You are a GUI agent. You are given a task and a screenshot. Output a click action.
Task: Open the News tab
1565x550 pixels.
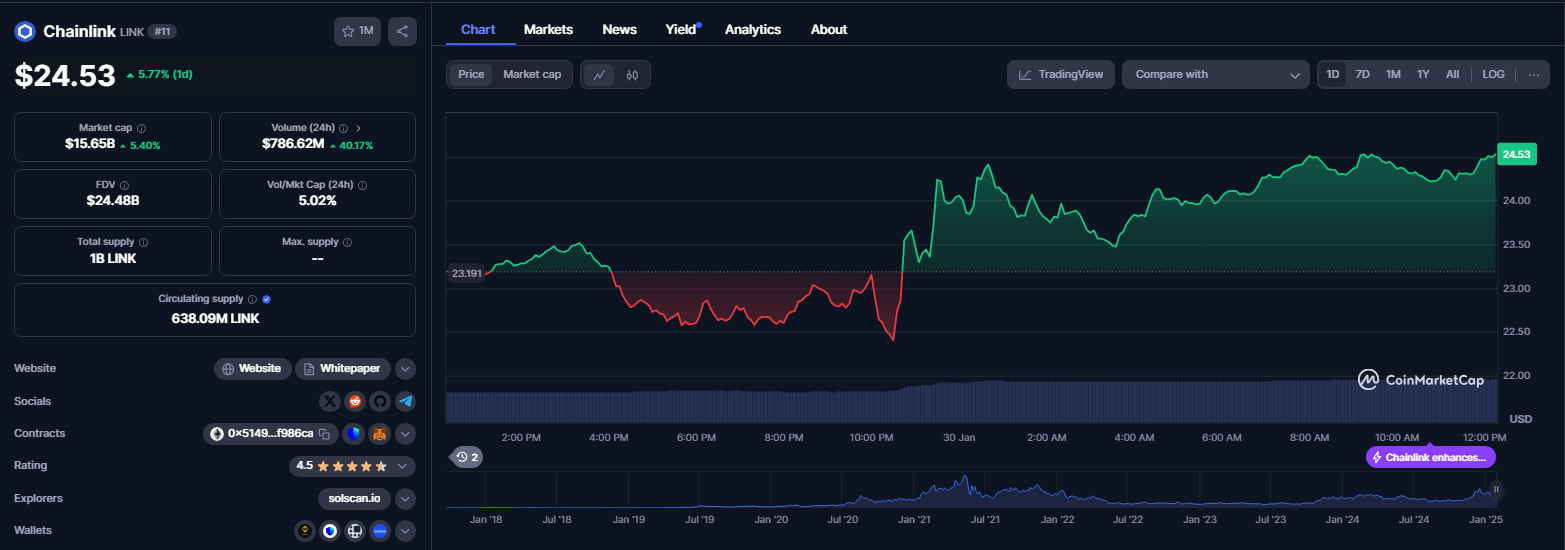tap(619, 29)
